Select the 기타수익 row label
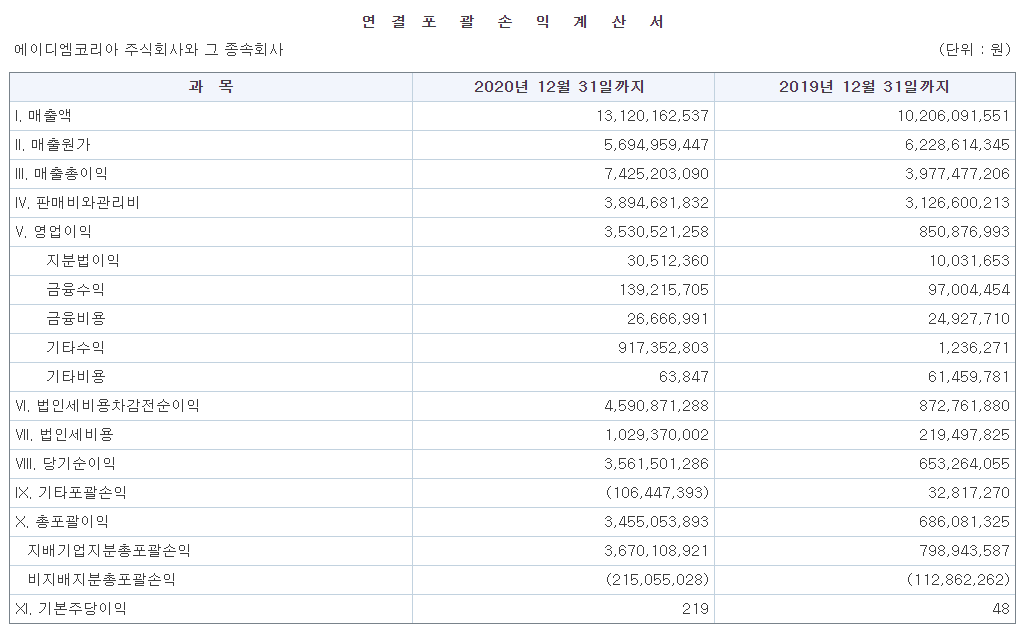Viewport: 1026px width, 636px height. pyautogui.click(x=75, y=347)
